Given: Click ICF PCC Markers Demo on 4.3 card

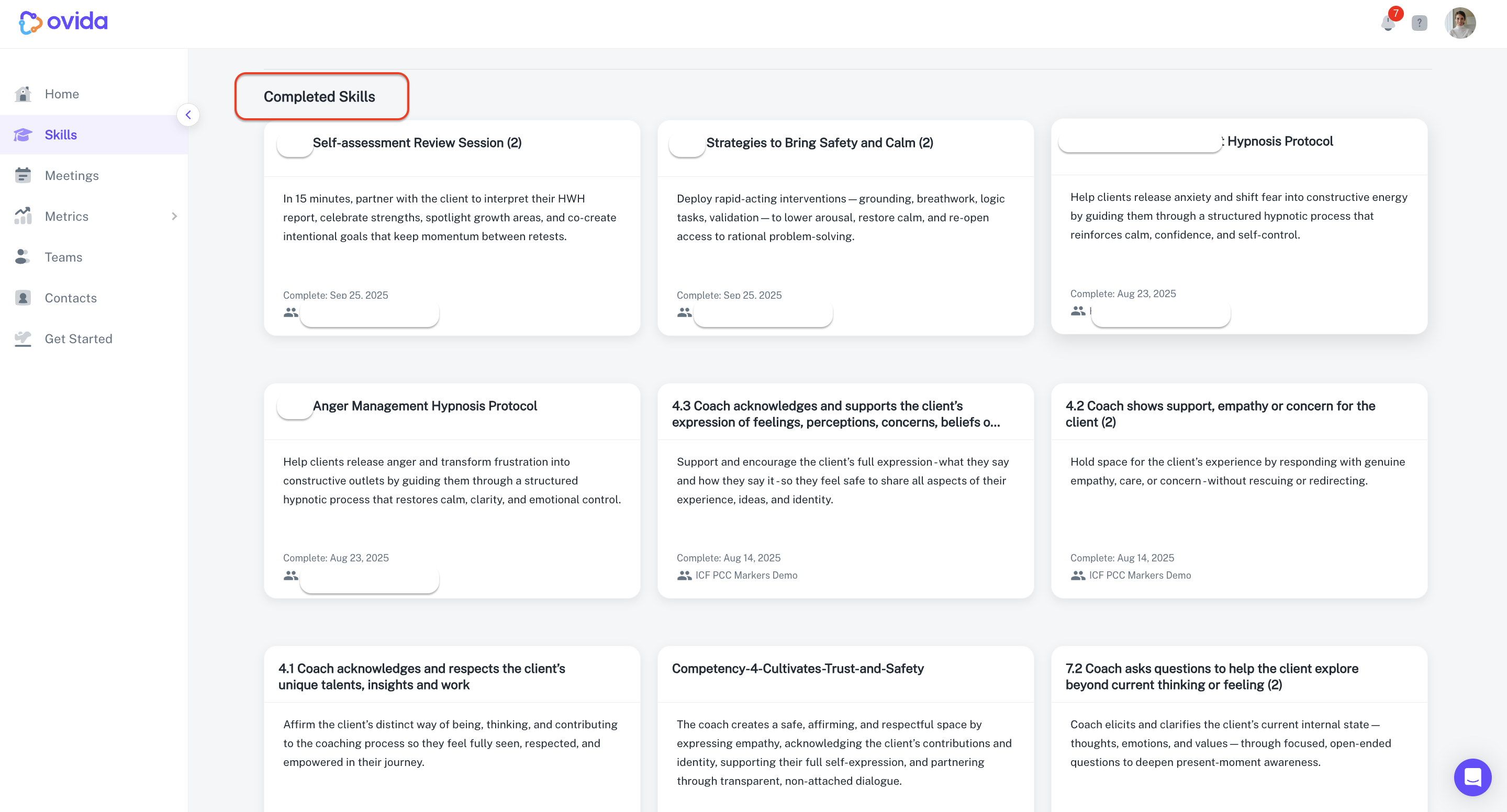Looking at the screenshot, I should click(x=746, y=575).
